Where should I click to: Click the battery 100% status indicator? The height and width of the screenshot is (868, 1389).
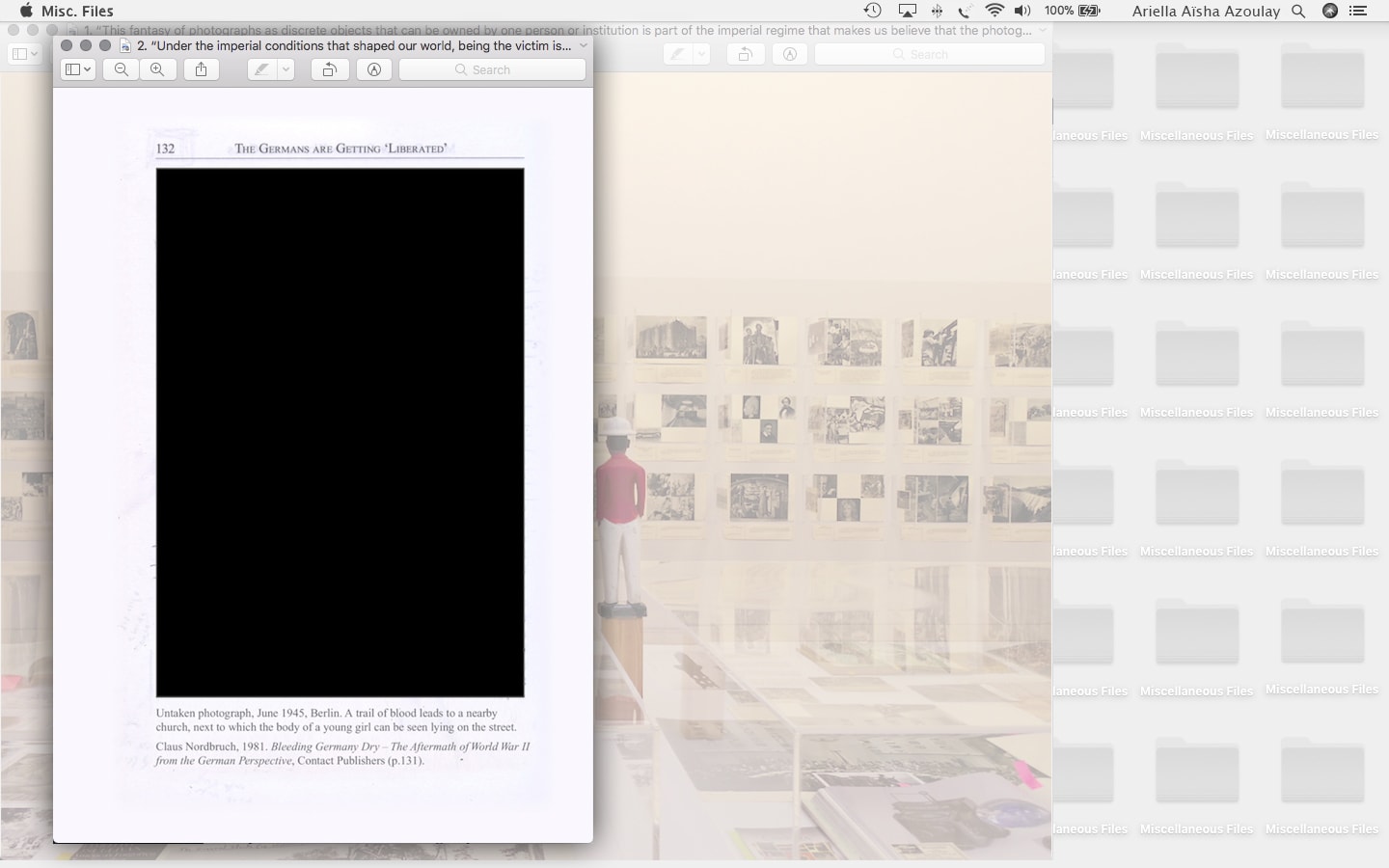tap(1072, 11)
